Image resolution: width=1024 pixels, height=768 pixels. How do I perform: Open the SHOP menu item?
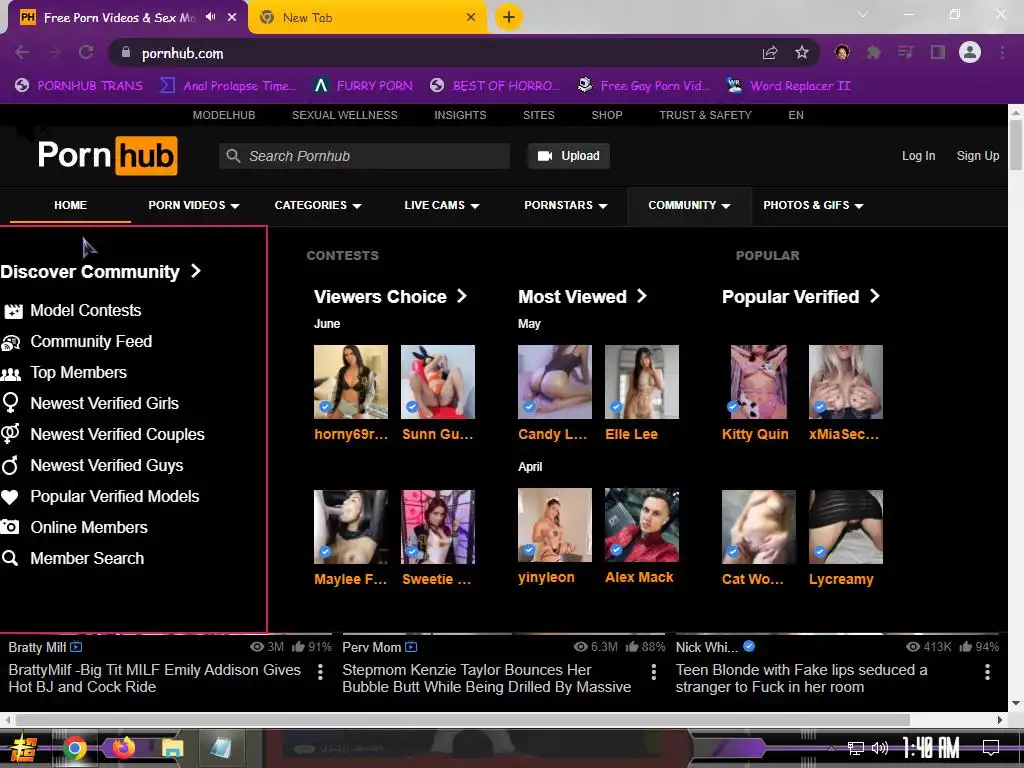pos(607,115)
